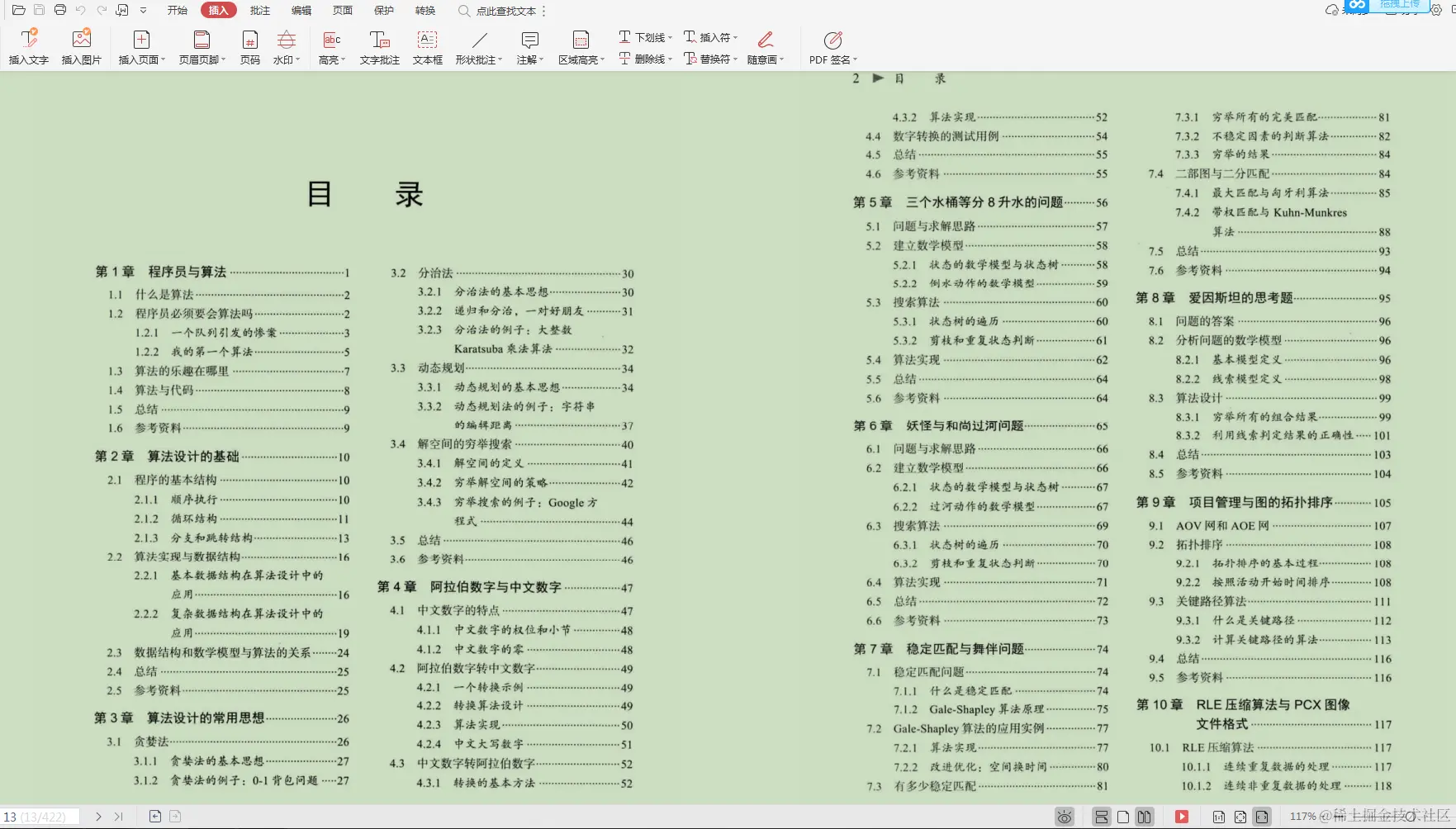
Task: Insert a watermark into the document
Action: tap(285, 47)
